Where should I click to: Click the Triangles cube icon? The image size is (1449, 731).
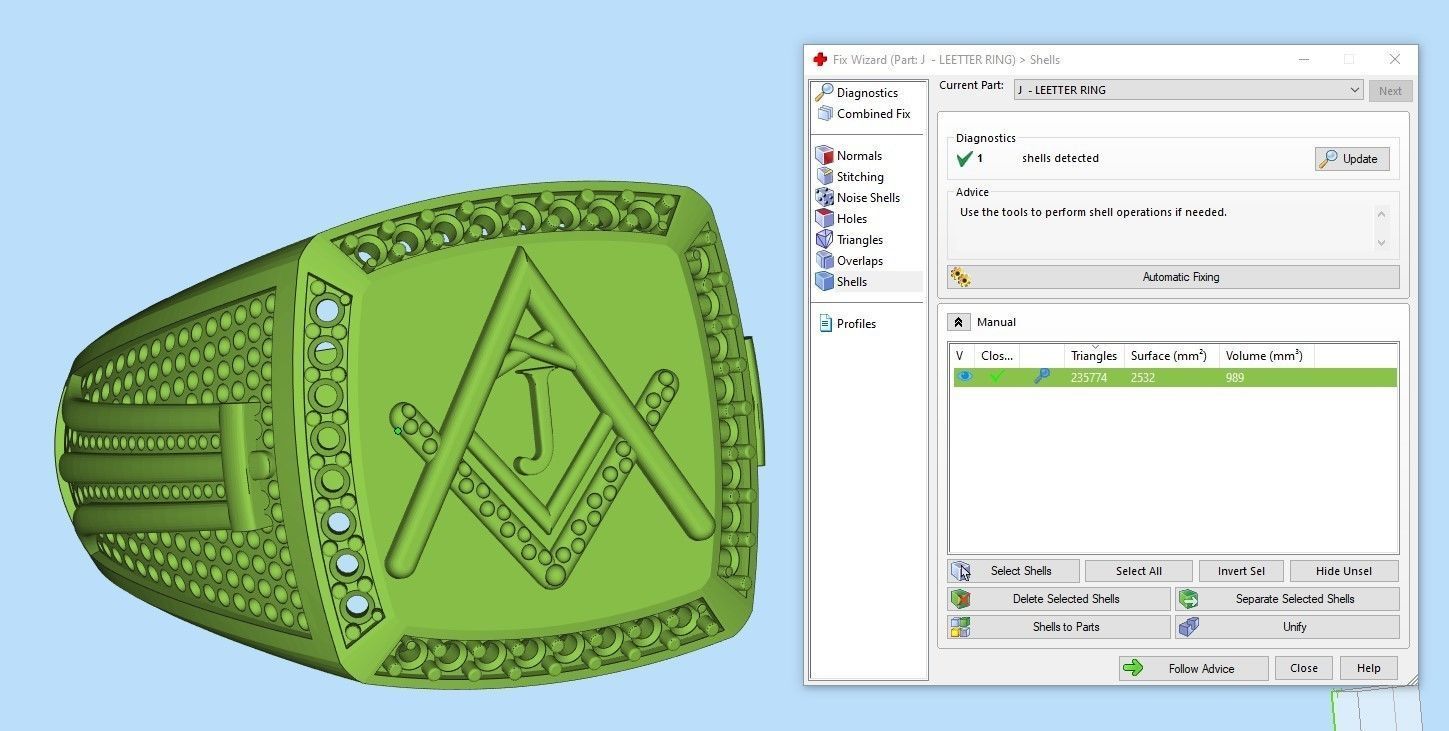(824, 240)
